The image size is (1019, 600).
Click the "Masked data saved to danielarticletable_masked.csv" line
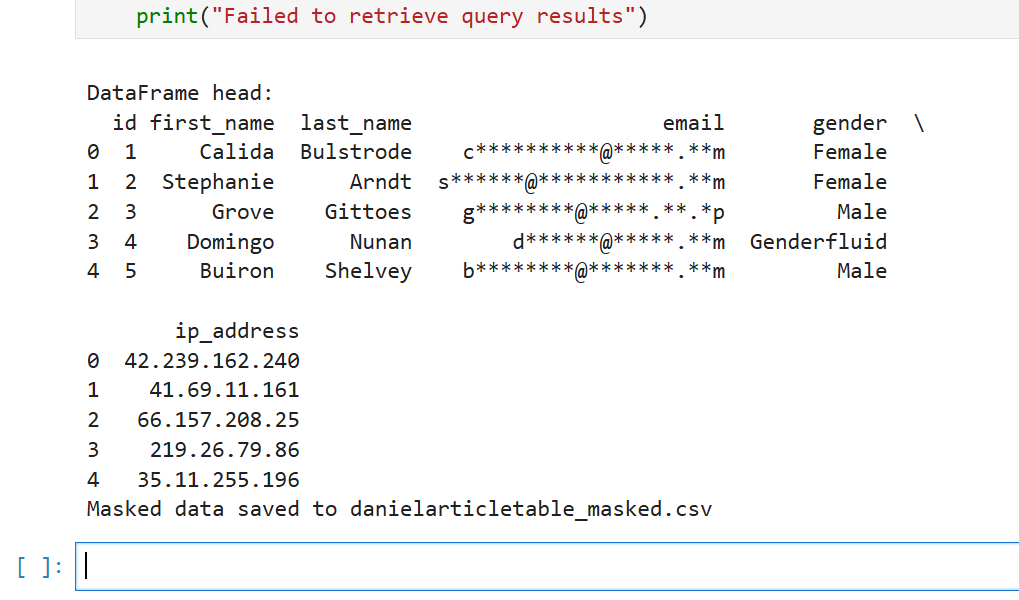tap(400, 509)
